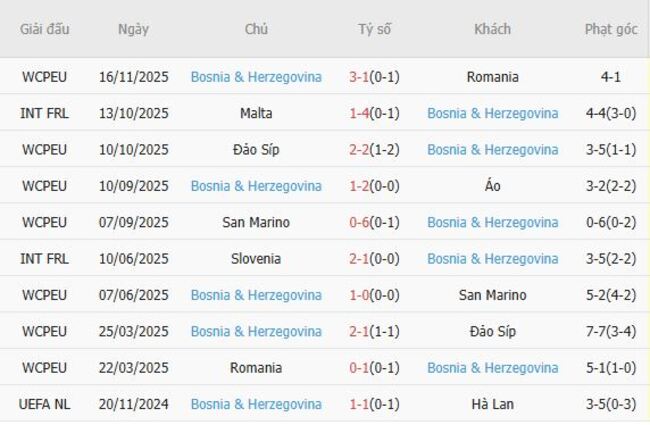Image resolution: width=650 pixels, height=425 pixels.
Task: Open Đảo Síp home team on 10/10/2025
Action: point(256,150)
